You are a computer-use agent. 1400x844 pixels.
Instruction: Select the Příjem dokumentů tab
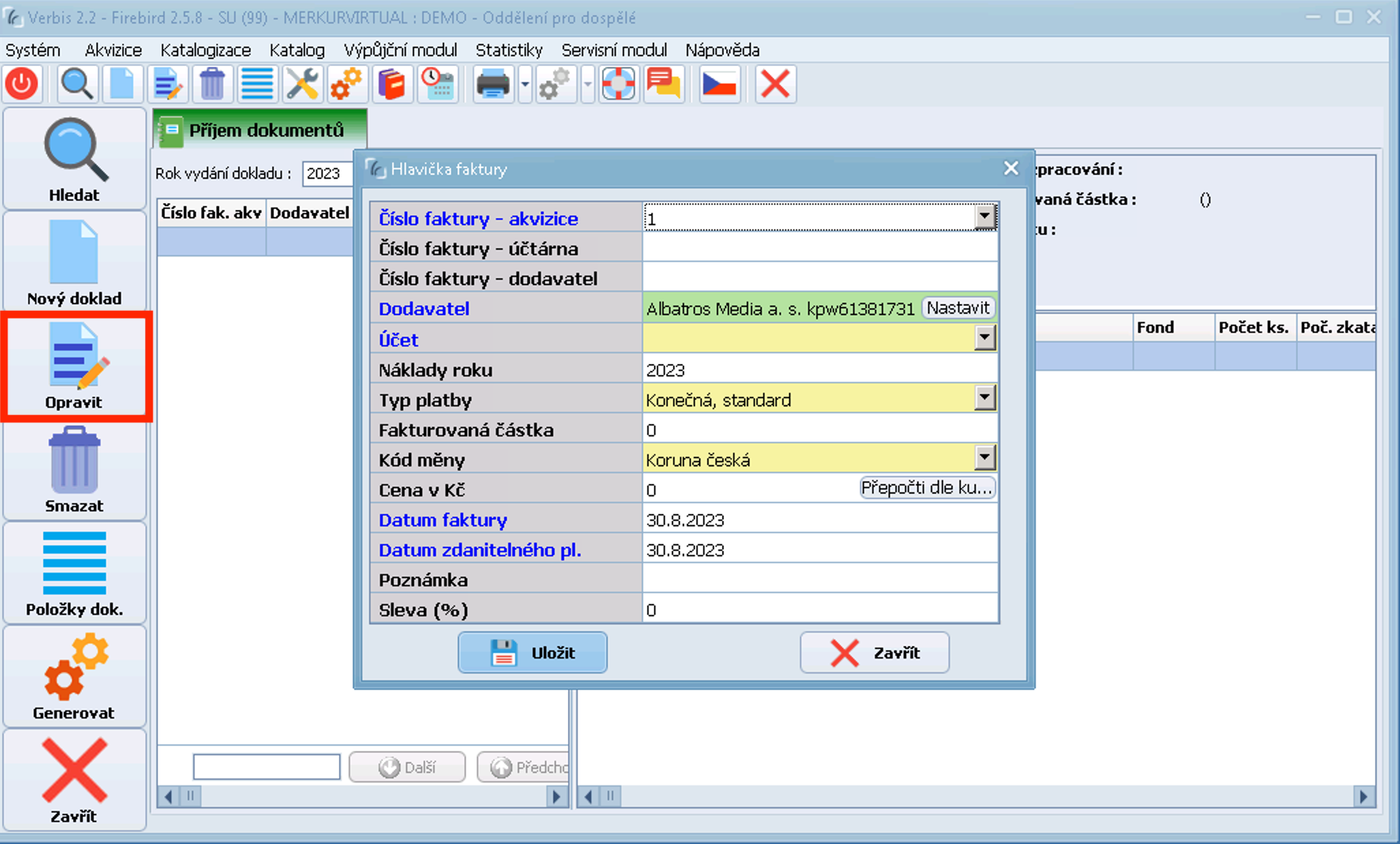260,130
